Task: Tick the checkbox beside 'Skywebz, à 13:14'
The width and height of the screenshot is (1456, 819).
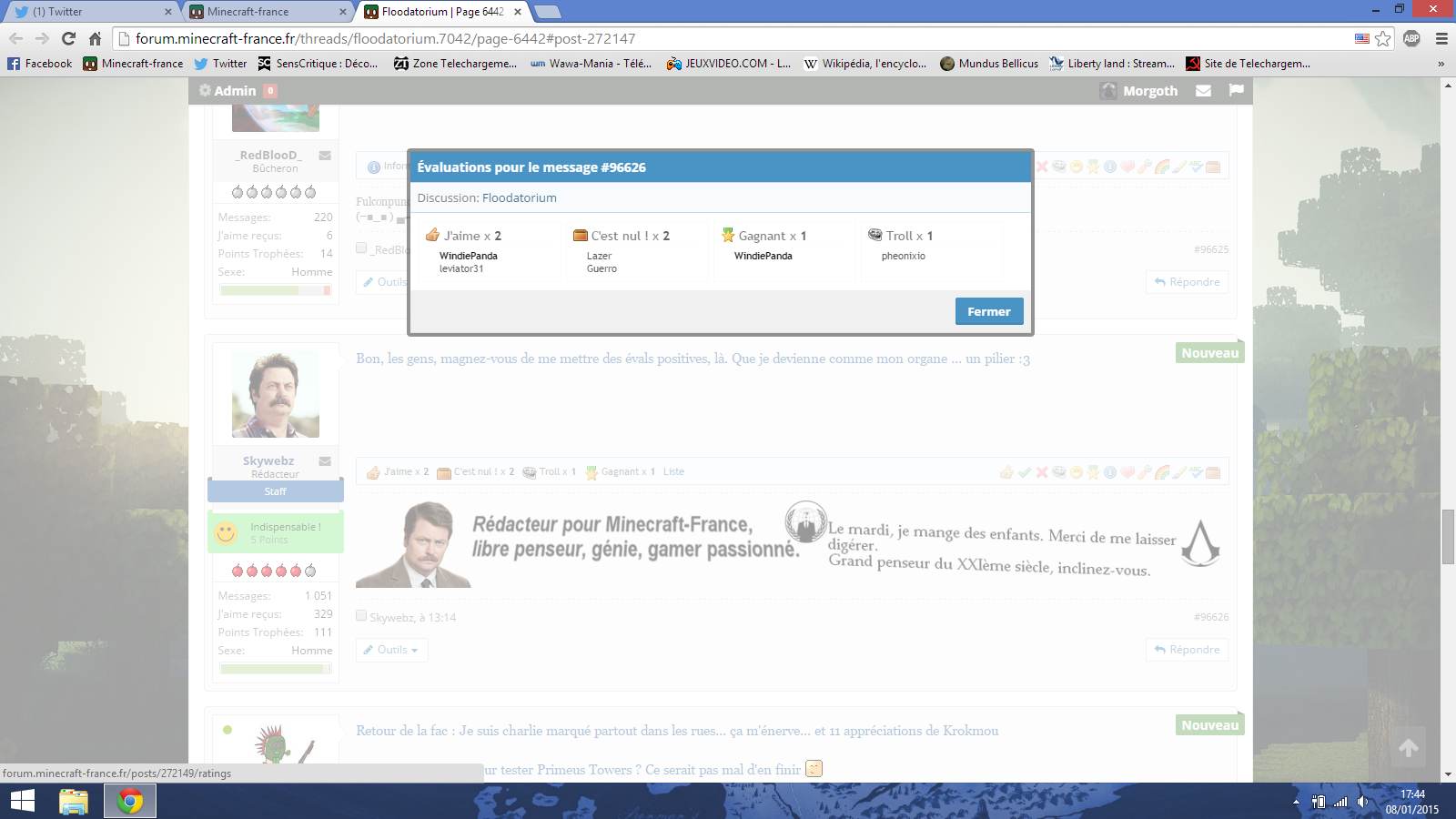Action: (361, 616)
